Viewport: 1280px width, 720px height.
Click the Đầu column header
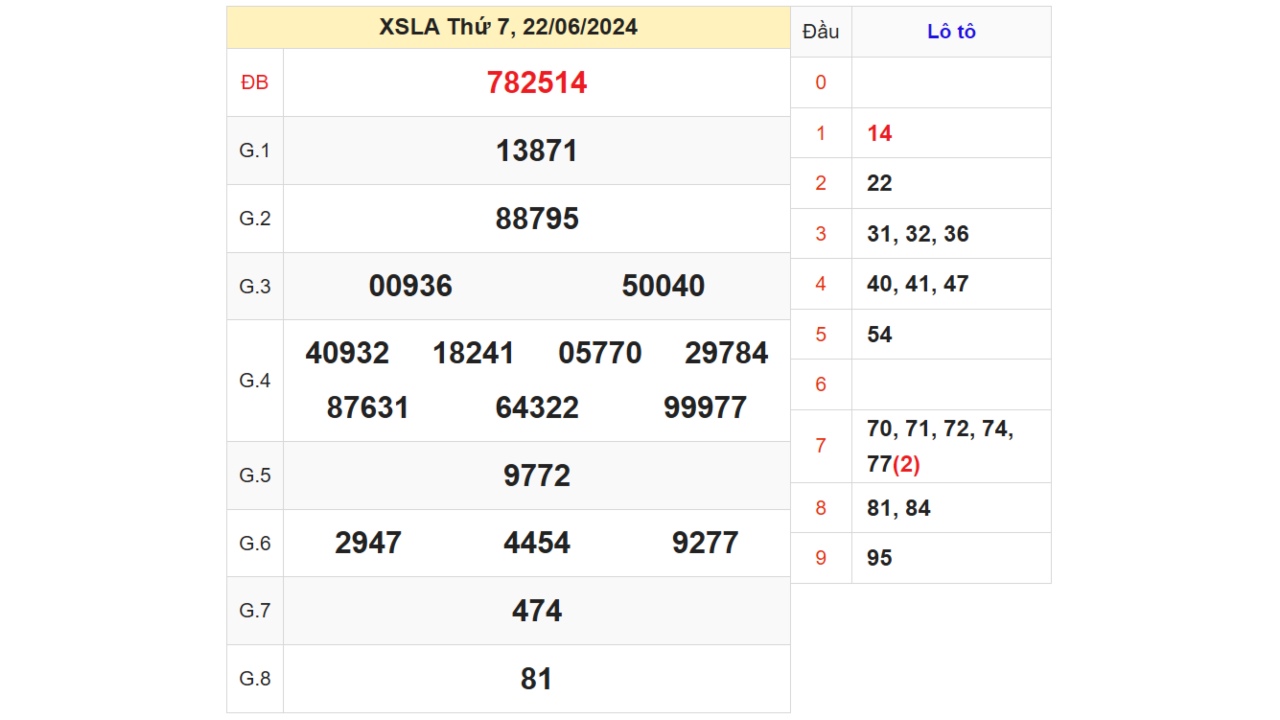pos(821,32)
